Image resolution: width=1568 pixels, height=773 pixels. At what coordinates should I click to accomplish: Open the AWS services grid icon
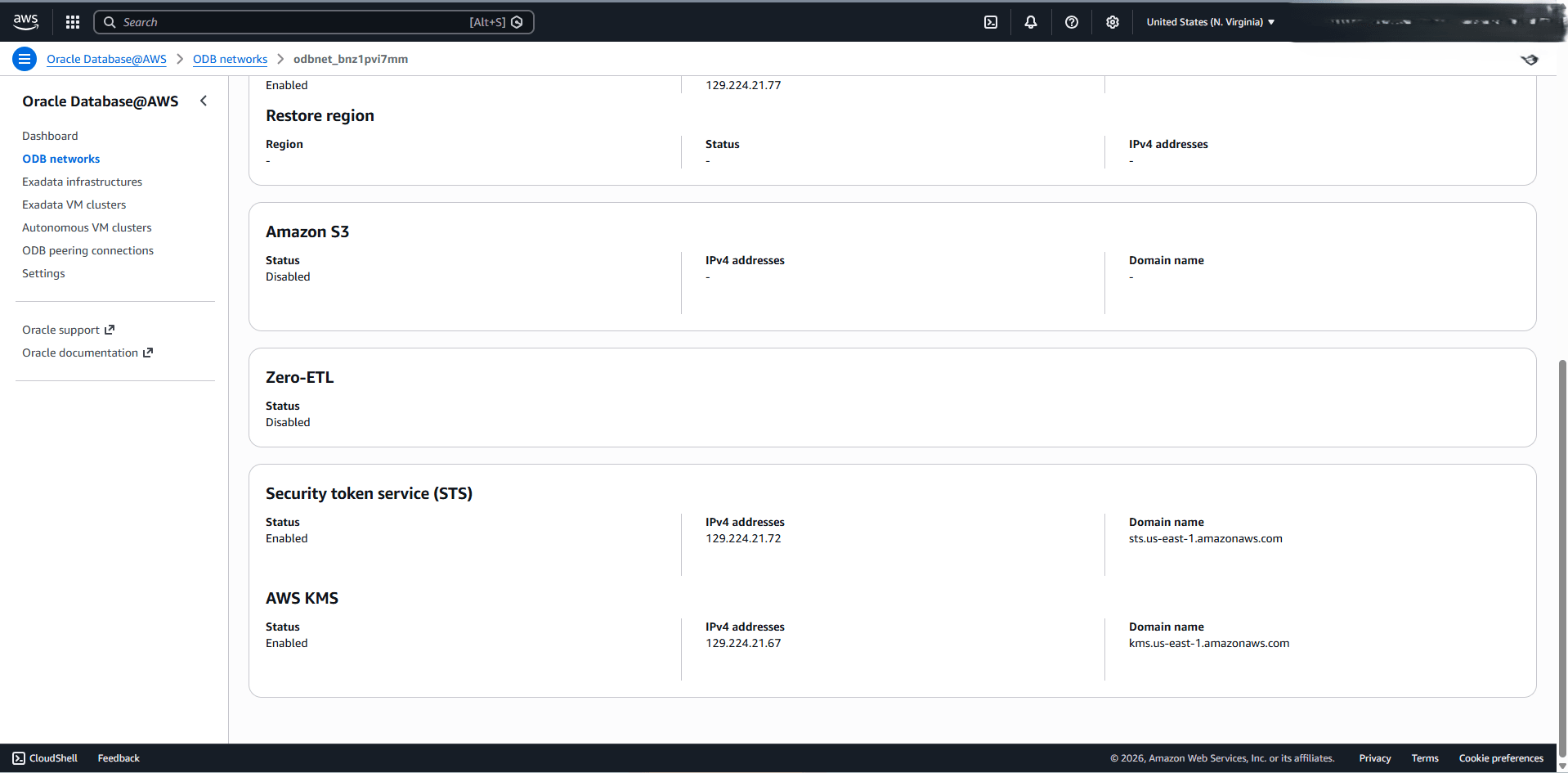click(72, 21)
